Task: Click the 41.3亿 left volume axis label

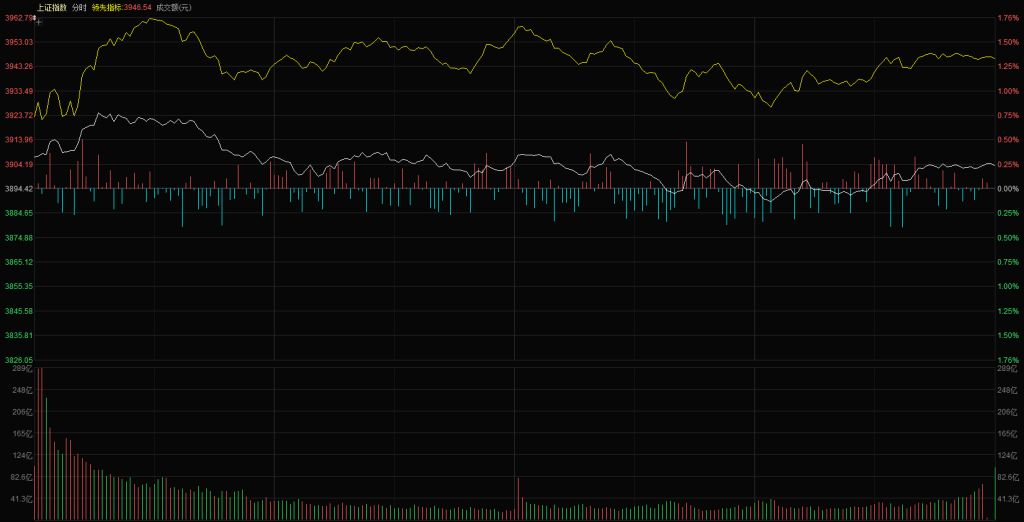Action: click(x=22, y=498)
